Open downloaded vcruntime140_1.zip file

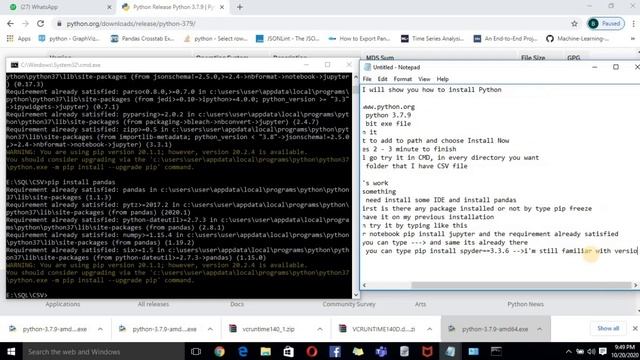(268, 329)
